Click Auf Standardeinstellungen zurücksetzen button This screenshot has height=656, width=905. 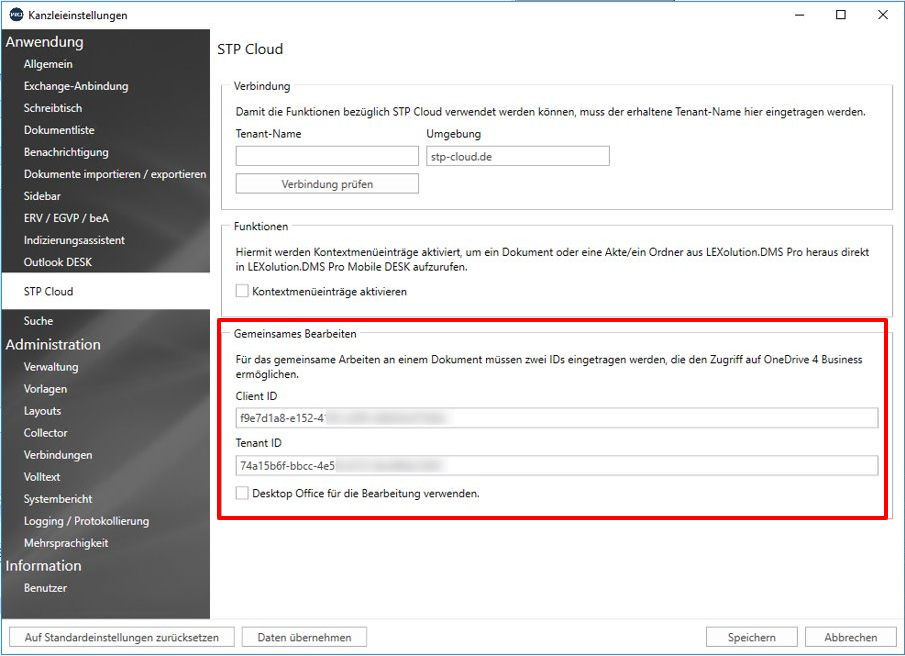tap(122, 637)
